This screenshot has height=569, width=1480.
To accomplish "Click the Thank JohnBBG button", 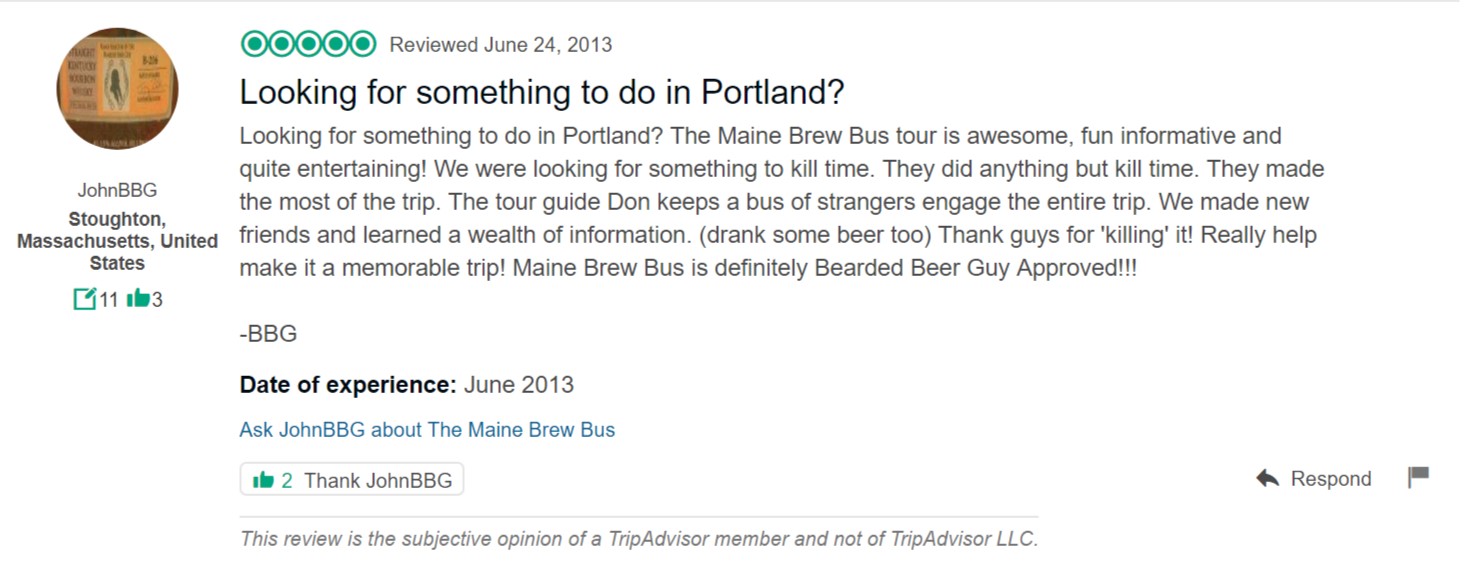I will coord(352,480).
